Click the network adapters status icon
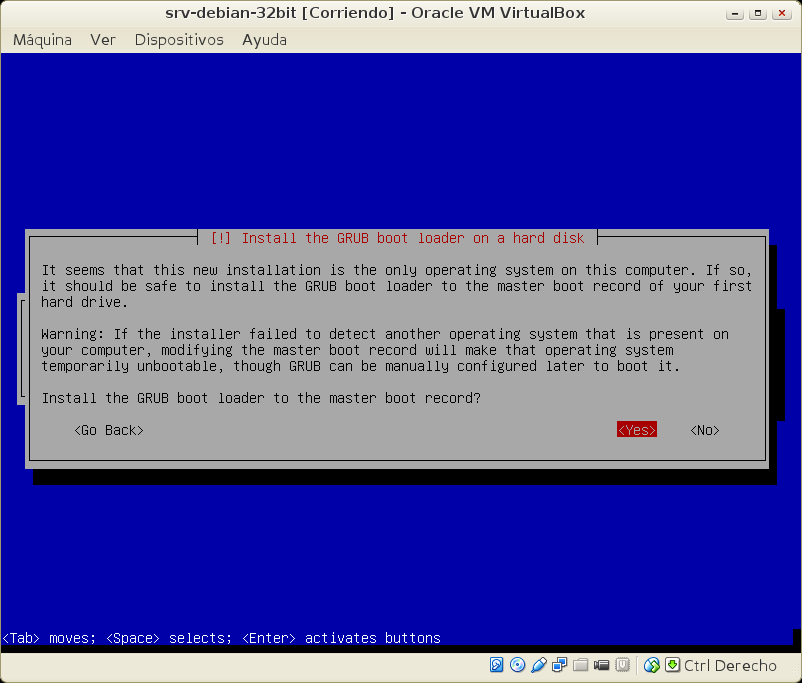 point(560,665)
